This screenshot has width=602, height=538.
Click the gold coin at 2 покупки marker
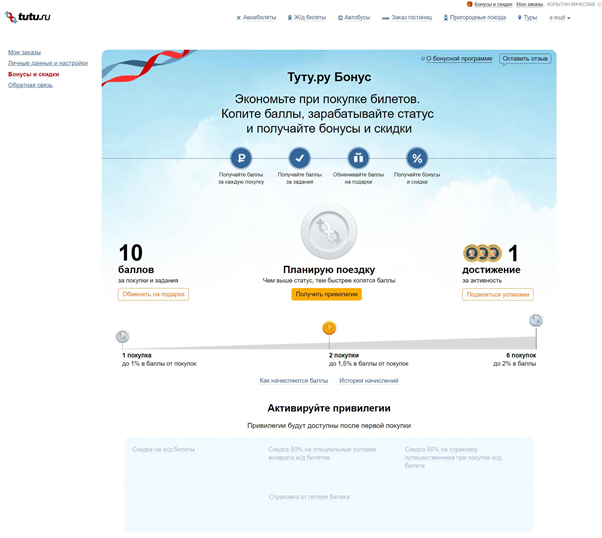click(x=329, y=328)
